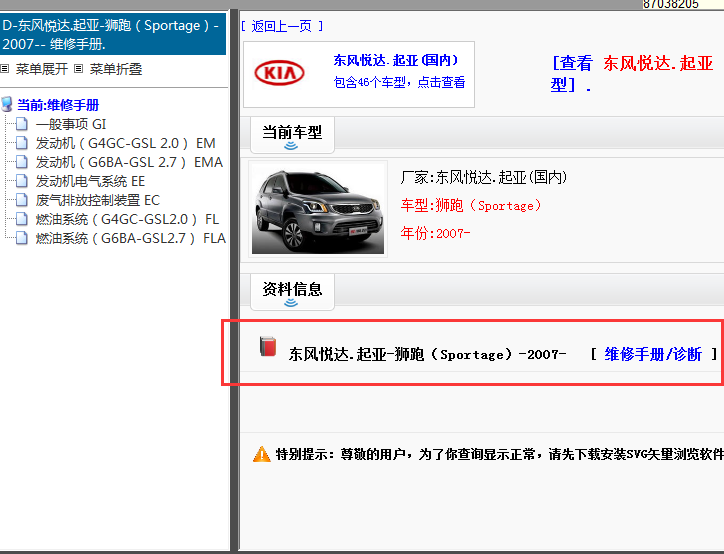Viewport: 724px width, 554px height.
Task: Select 发动机电气系统 EE in the tree
Action: coord(90,181)
